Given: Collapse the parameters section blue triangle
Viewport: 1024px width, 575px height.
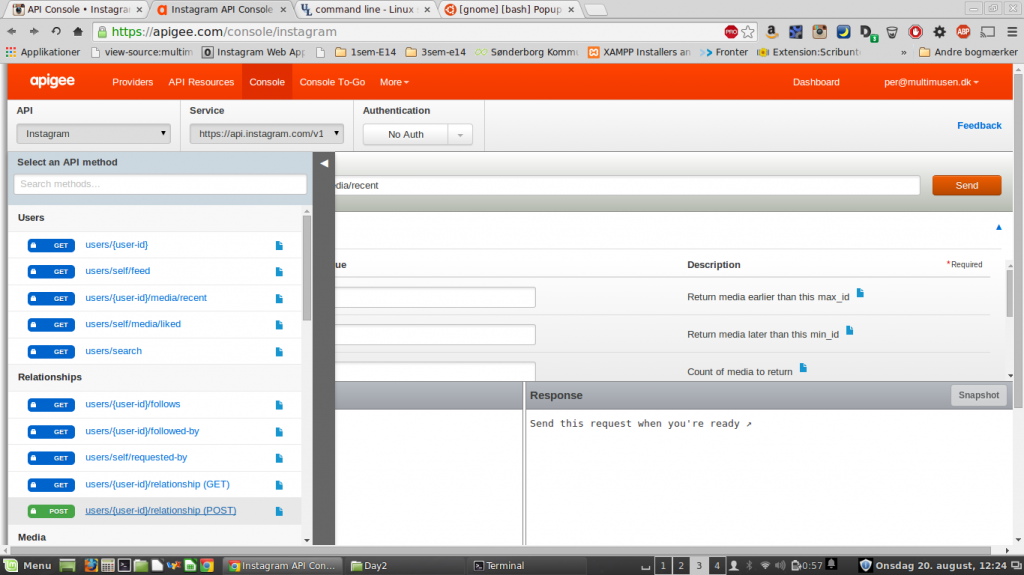Looking at the screenshot, I should [x=999, y=227].
